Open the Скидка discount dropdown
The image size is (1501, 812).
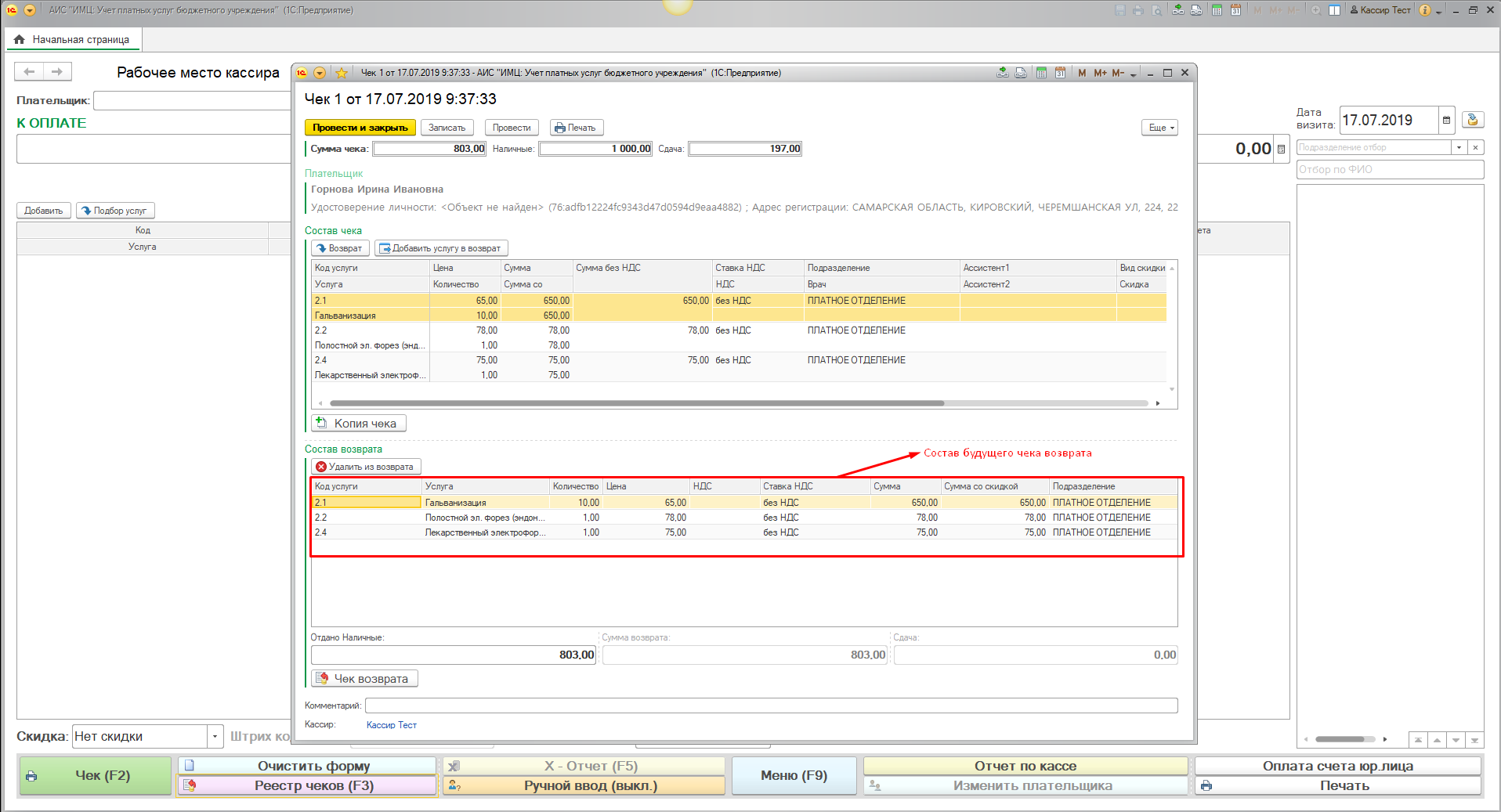(215, 737)
